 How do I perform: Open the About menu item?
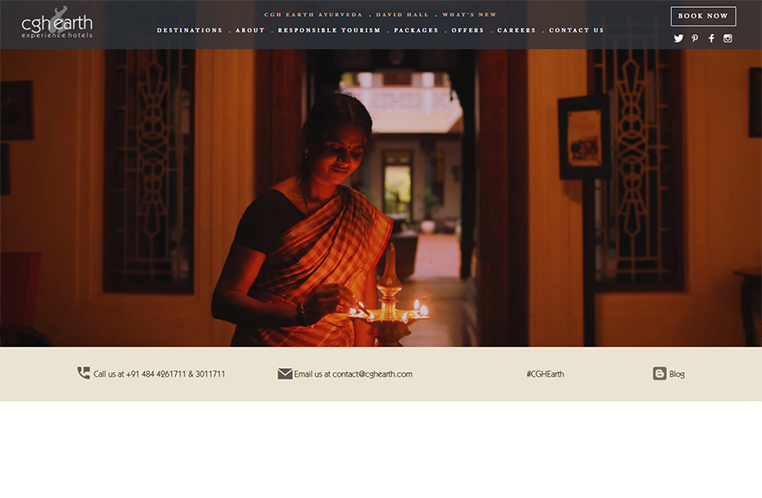pos(250,30)
